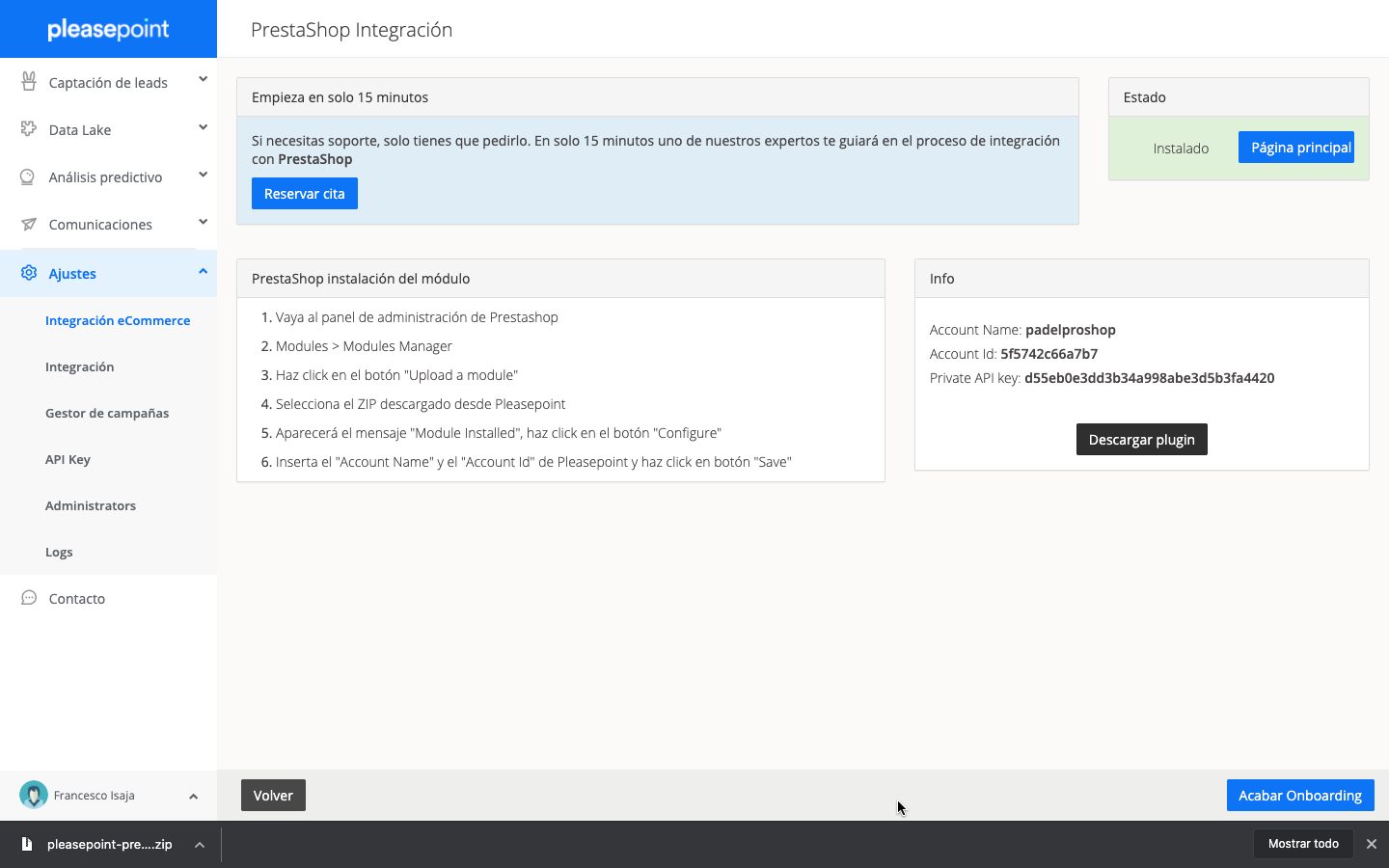Select the Administrators submenu item
The width and height of the screenshot is (1389, 868).
91,505
